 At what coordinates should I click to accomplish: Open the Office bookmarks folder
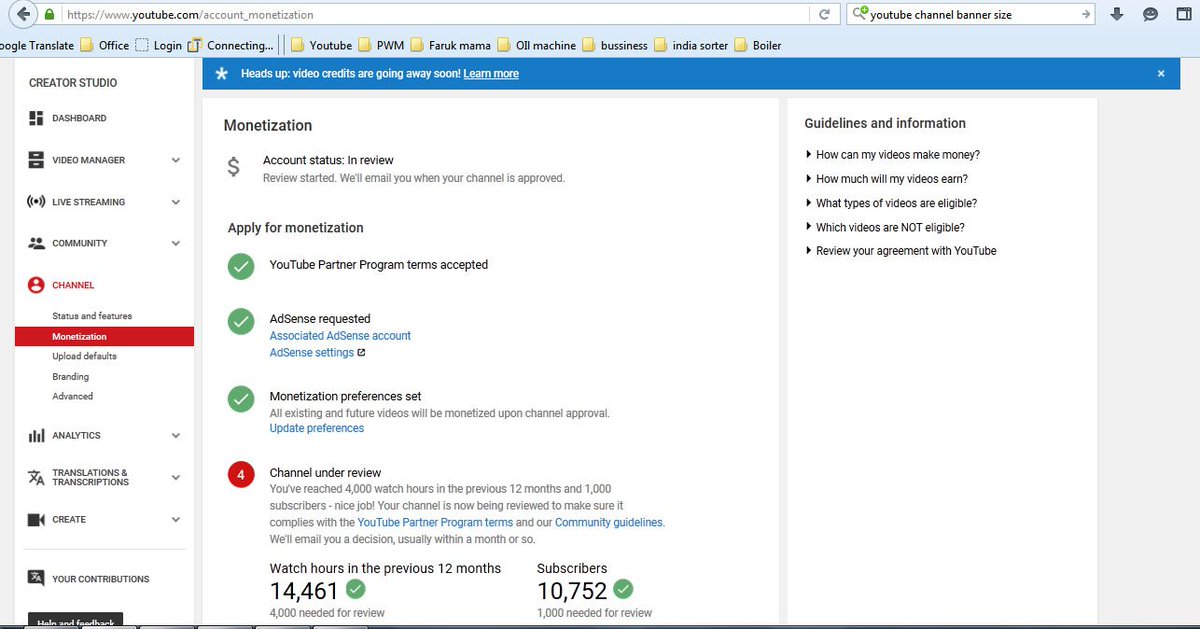point(104,45)
